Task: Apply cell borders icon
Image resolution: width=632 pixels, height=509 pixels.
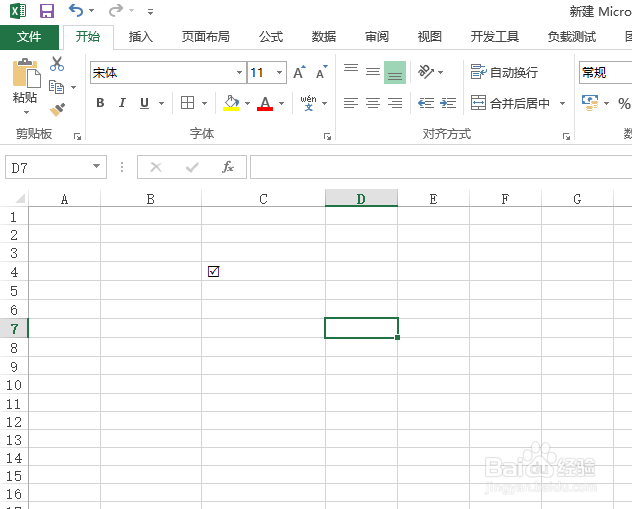Action: coord(187,103)
